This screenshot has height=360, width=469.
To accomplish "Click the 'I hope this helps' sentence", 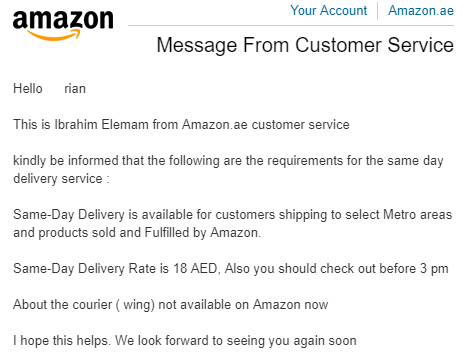I will click(61, 341).
